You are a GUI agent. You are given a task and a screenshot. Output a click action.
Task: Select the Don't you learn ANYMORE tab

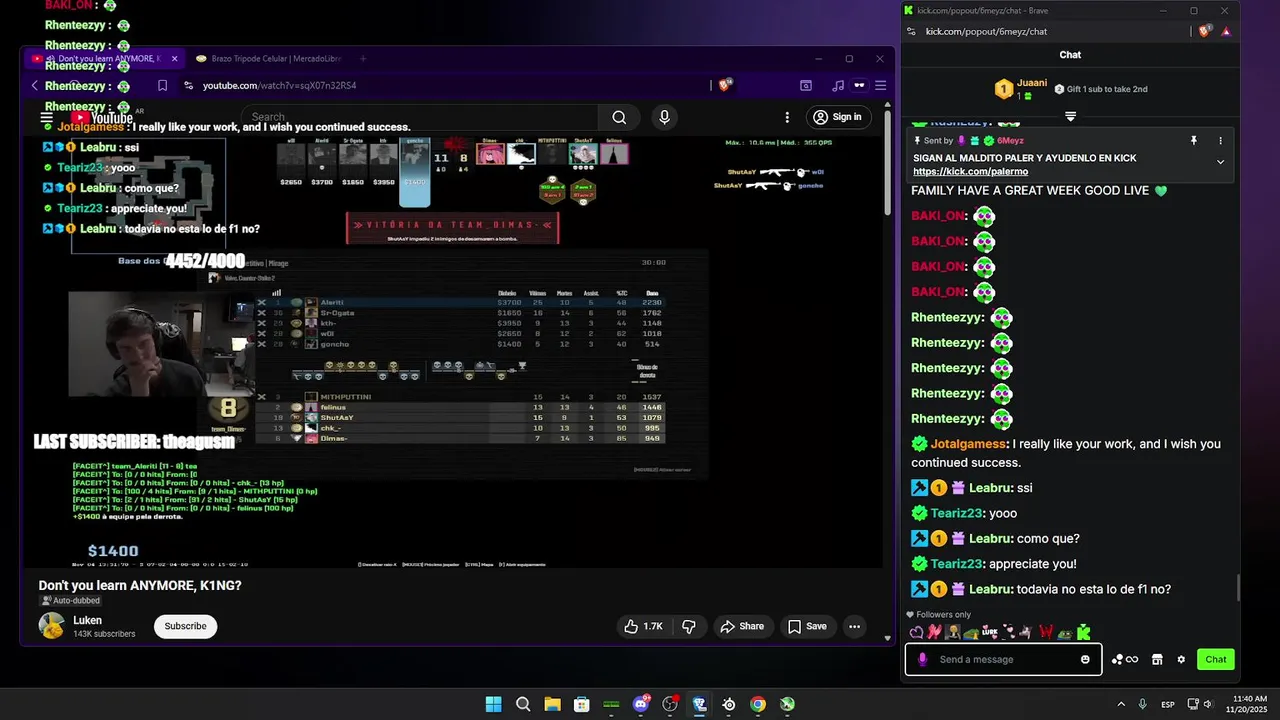pos(105,59)
